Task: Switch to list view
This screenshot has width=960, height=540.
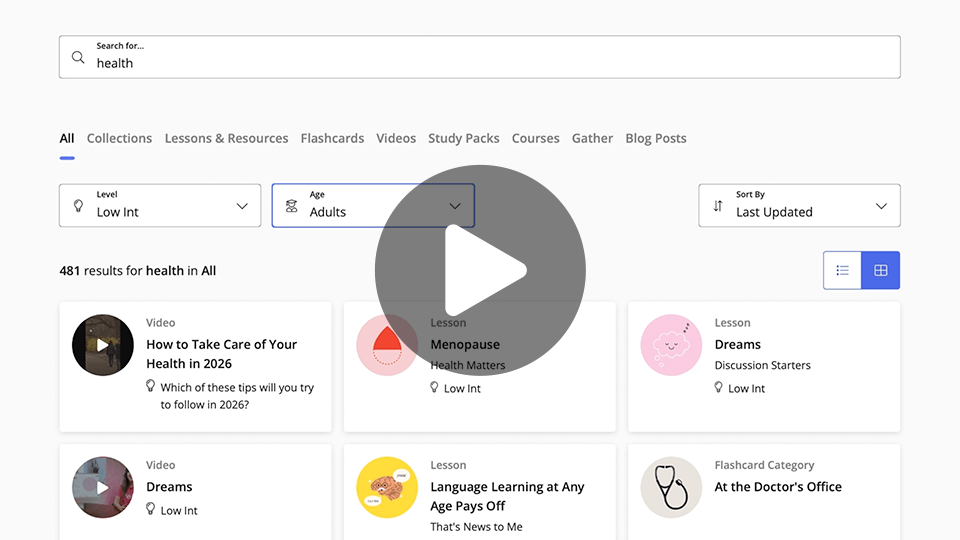Action: coord(842,270)
